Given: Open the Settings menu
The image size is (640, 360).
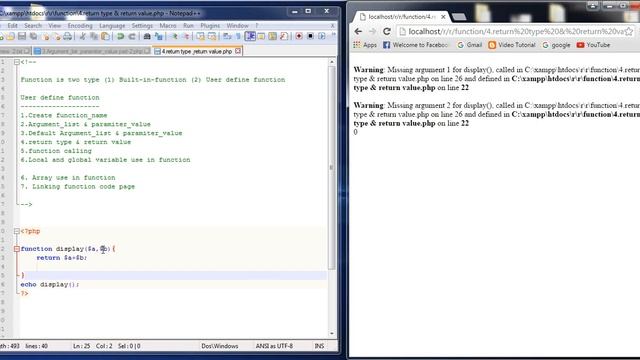Looking at the screenshot, I should click(x=142, y=25).
